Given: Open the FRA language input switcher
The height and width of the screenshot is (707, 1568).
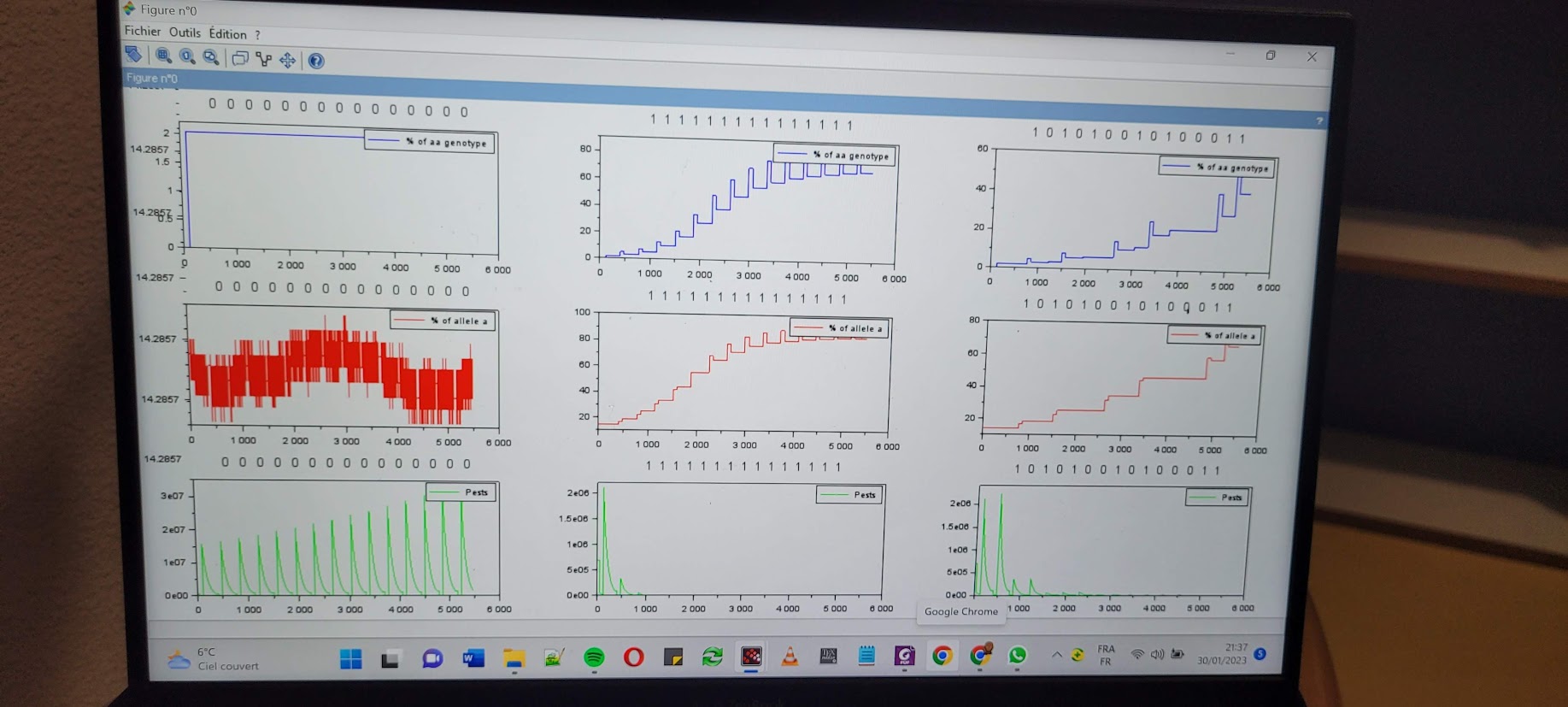Looking at the screenshot, I should pos(1106,655).
